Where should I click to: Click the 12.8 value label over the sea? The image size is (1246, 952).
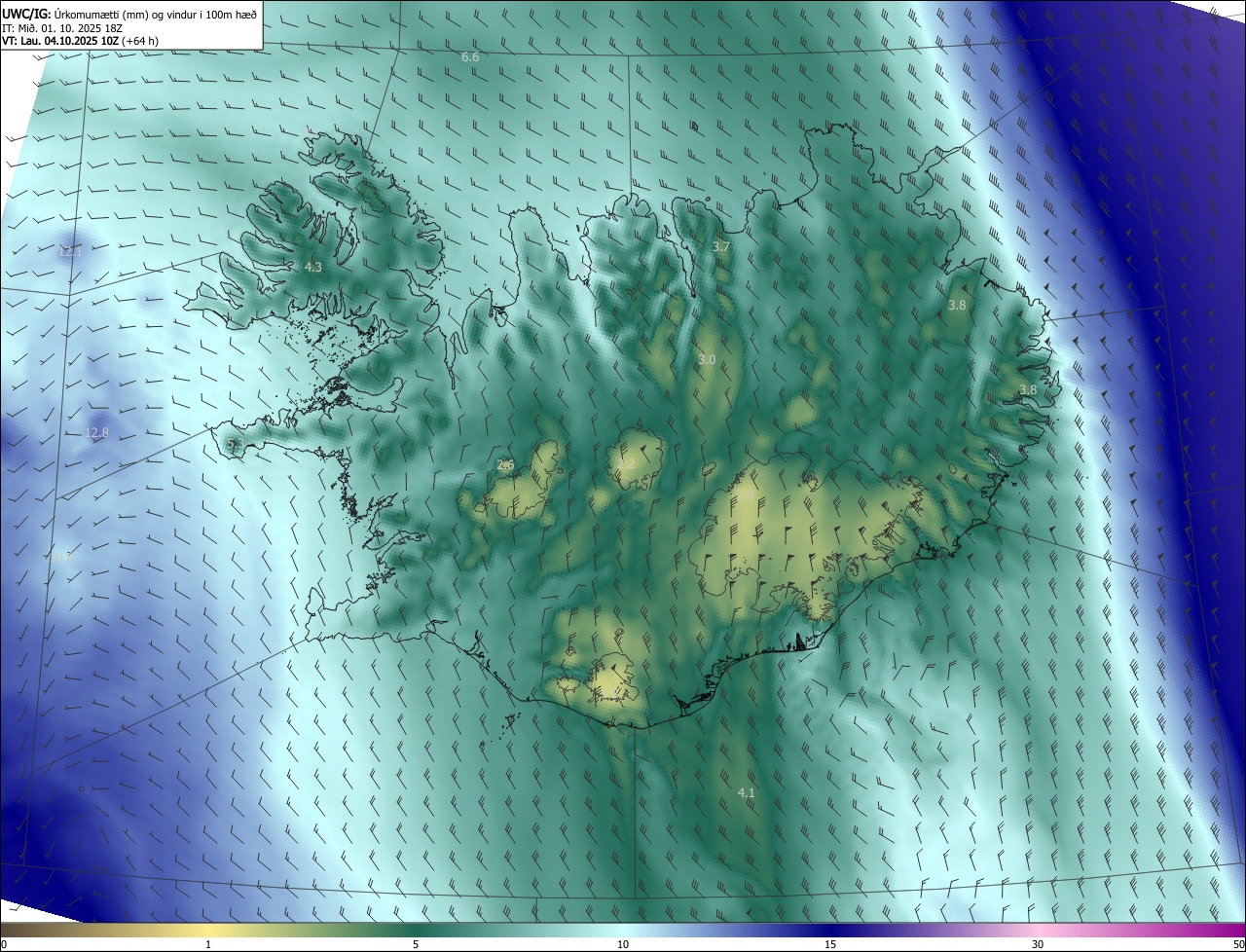point(96,432)
